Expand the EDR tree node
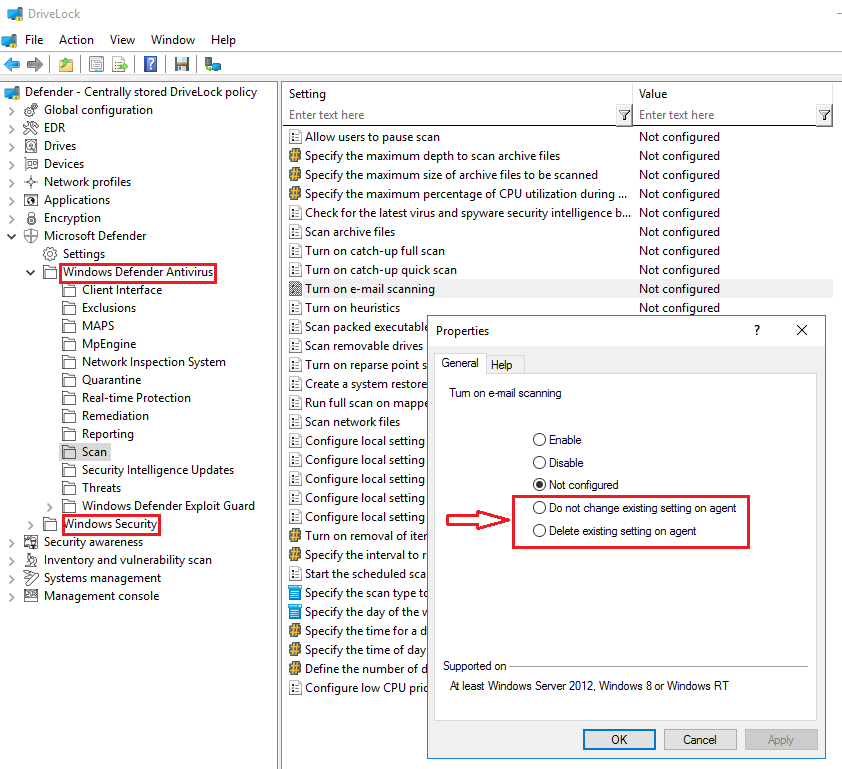Image resolution: width=842 pixels, height=769 pixels. (x=12, y=129)
